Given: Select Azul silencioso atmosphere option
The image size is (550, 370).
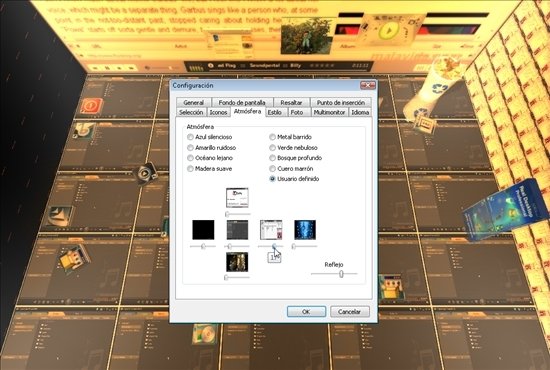Looking at the screenshot, I should click(x=210, y=137).
